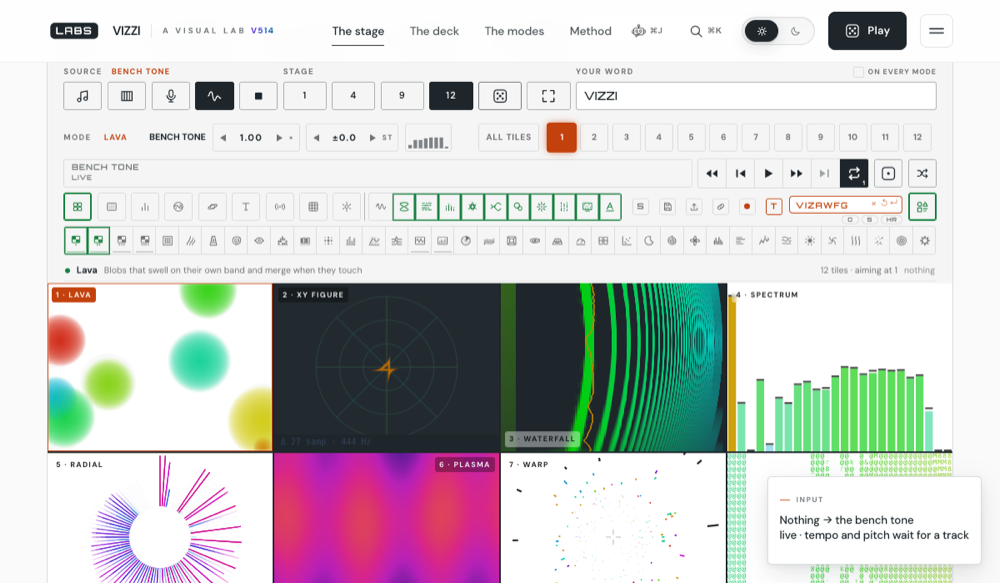Click the T text category icon
The image size is (1000, 583).
246,207
